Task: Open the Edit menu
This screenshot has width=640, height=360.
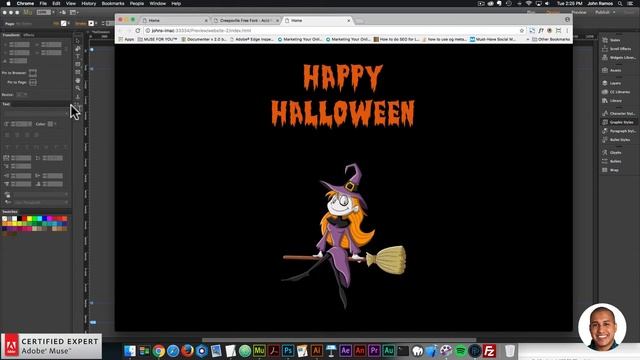Action: (56, 3)
